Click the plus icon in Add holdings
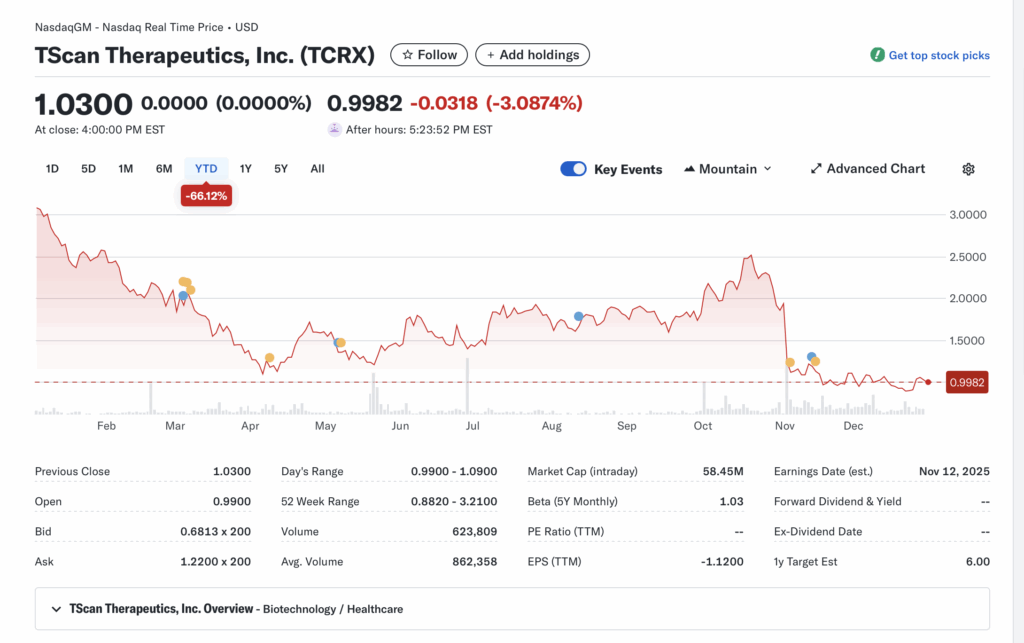Viewport: 1024px width, 643px height. coord(489,55)
